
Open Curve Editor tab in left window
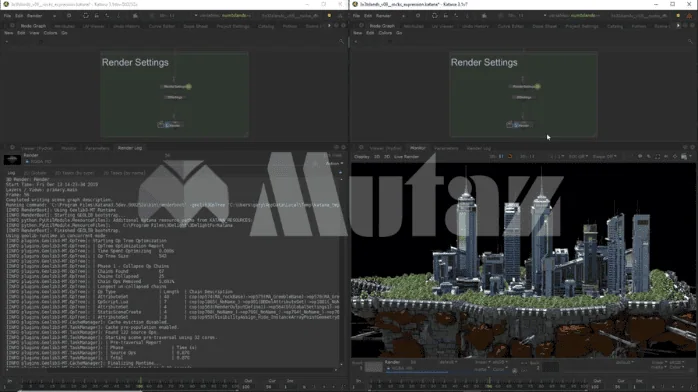click(x=162, y=26)
